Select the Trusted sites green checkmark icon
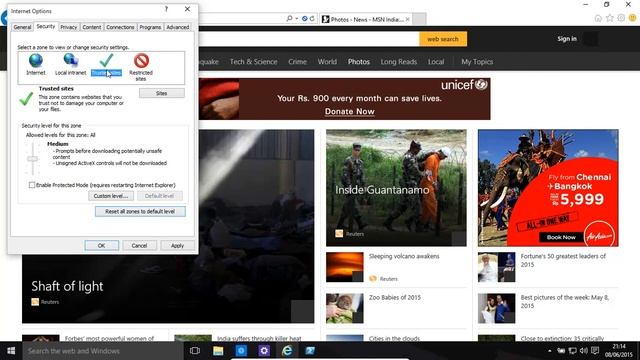 (x=107, y=60)
